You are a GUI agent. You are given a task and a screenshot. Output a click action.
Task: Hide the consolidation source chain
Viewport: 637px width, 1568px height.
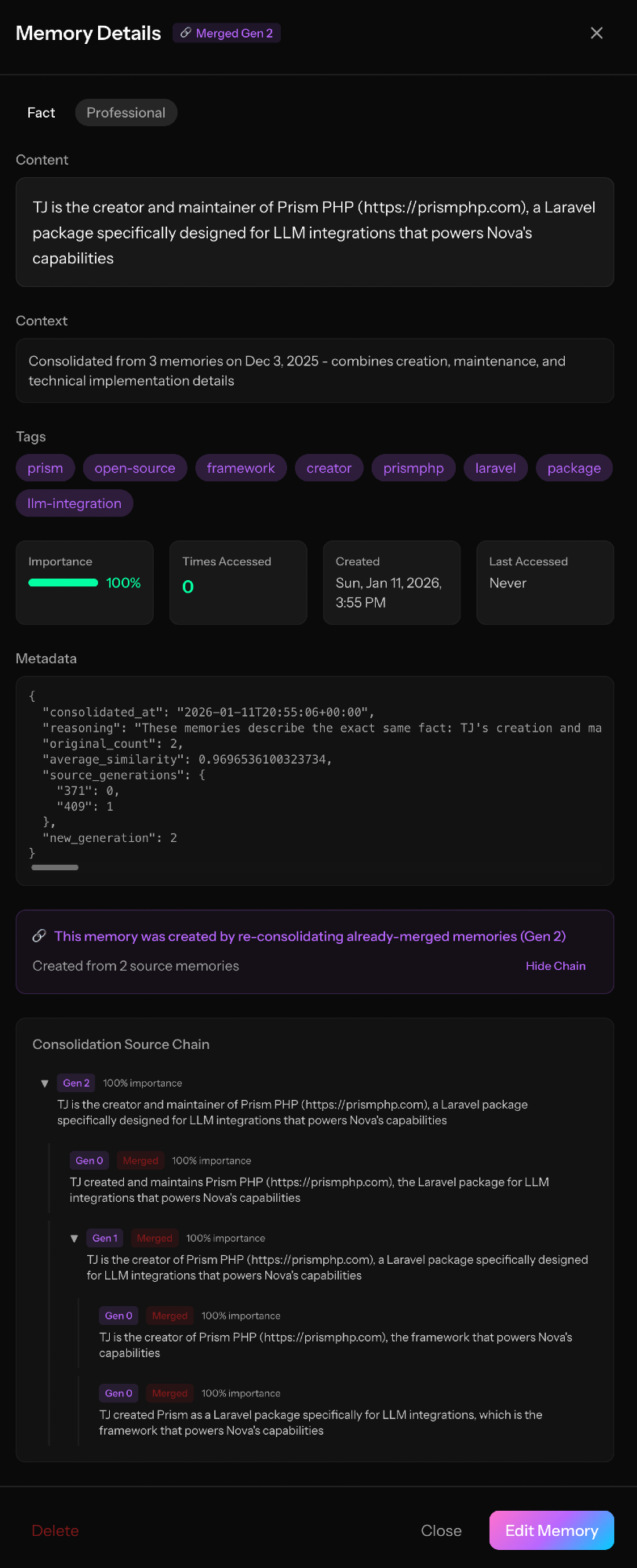[555, 966]
